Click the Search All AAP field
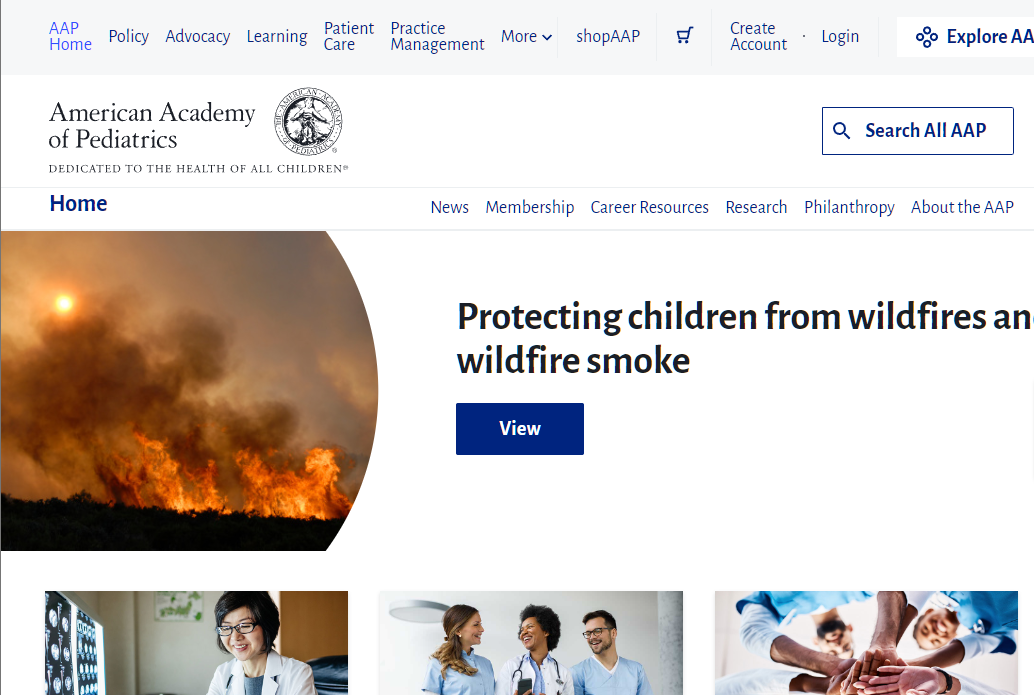The image size is (1034, 695). [917, 131]
